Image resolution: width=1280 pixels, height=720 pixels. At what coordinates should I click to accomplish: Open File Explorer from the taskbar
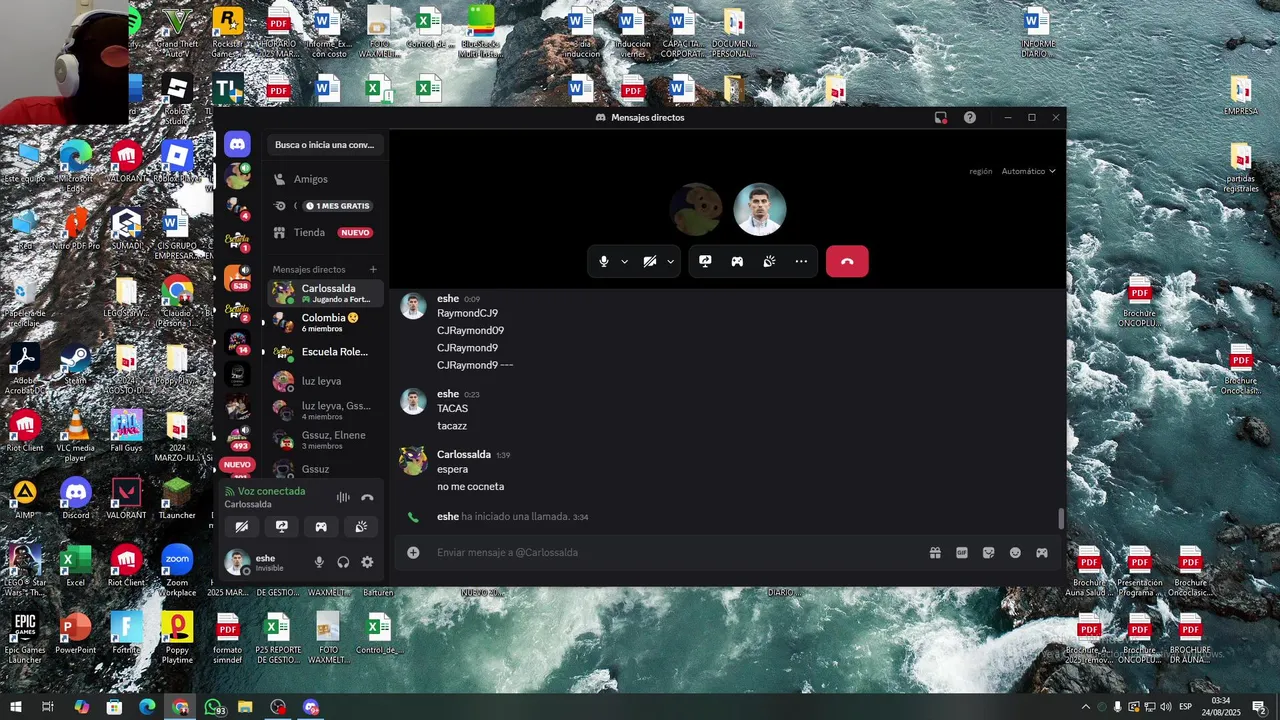tap(245, 707)
